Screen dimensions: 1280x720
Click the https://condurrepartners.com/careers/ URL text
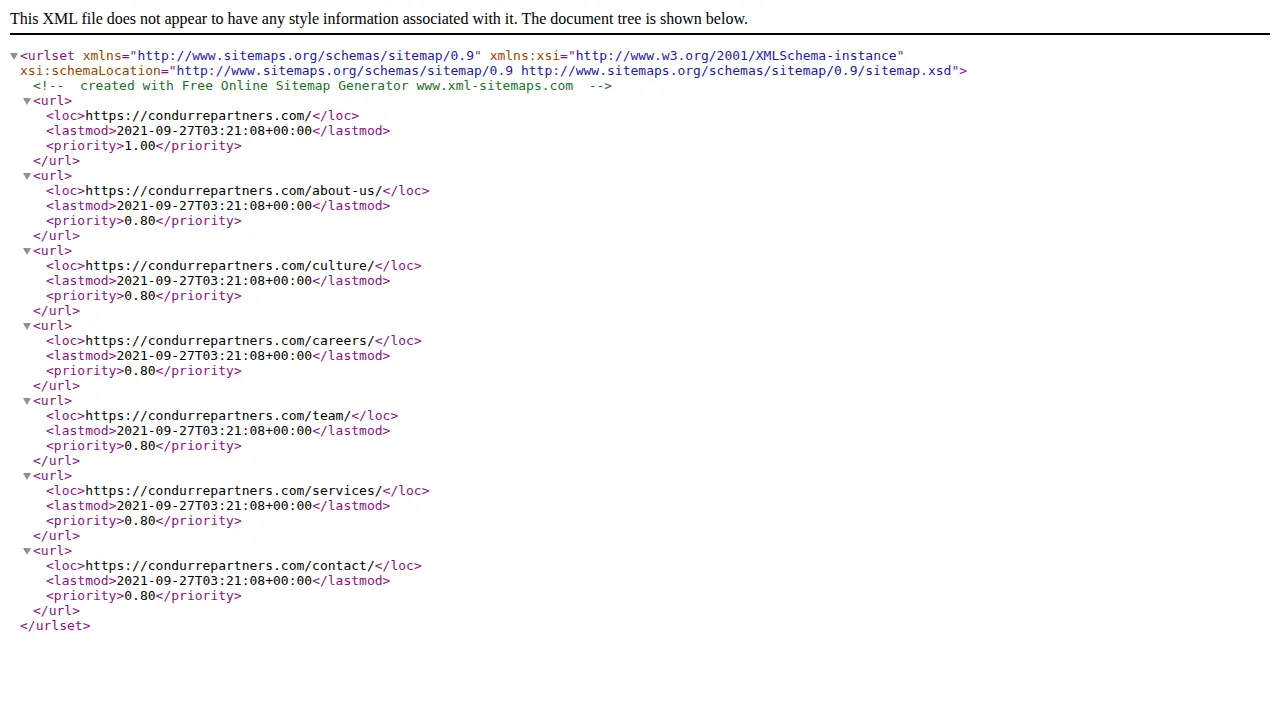(230, 341)
